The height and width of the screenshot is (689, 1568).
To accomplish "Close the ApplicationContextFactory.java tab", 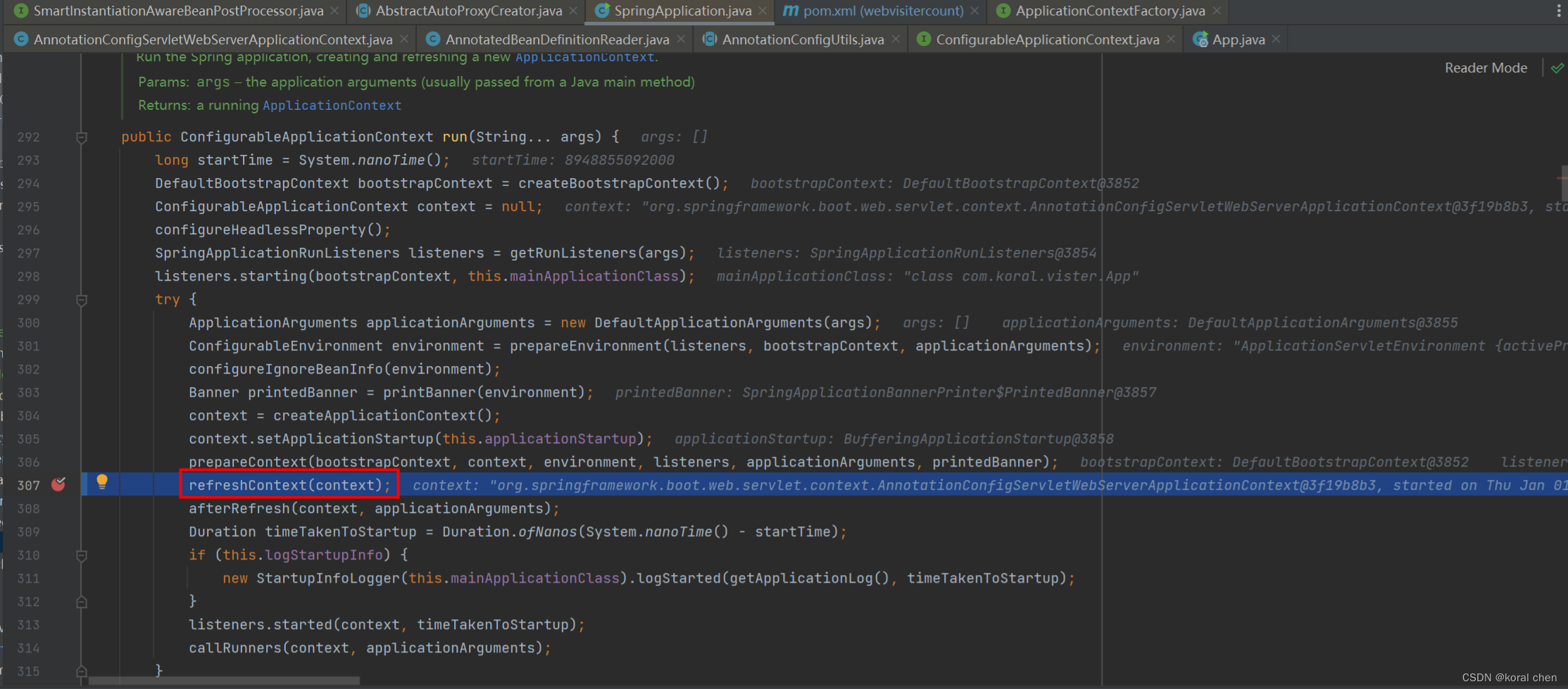I will [x=1216, y=11].
